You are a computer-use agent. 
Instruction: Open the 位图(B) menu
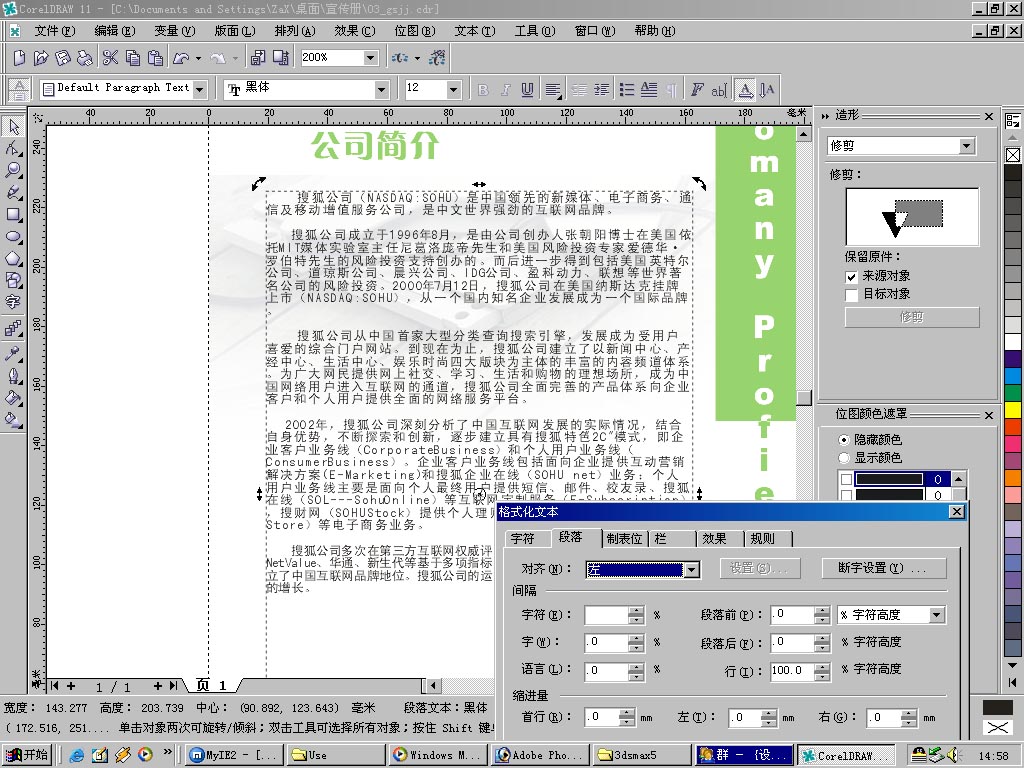pos(415,31)
